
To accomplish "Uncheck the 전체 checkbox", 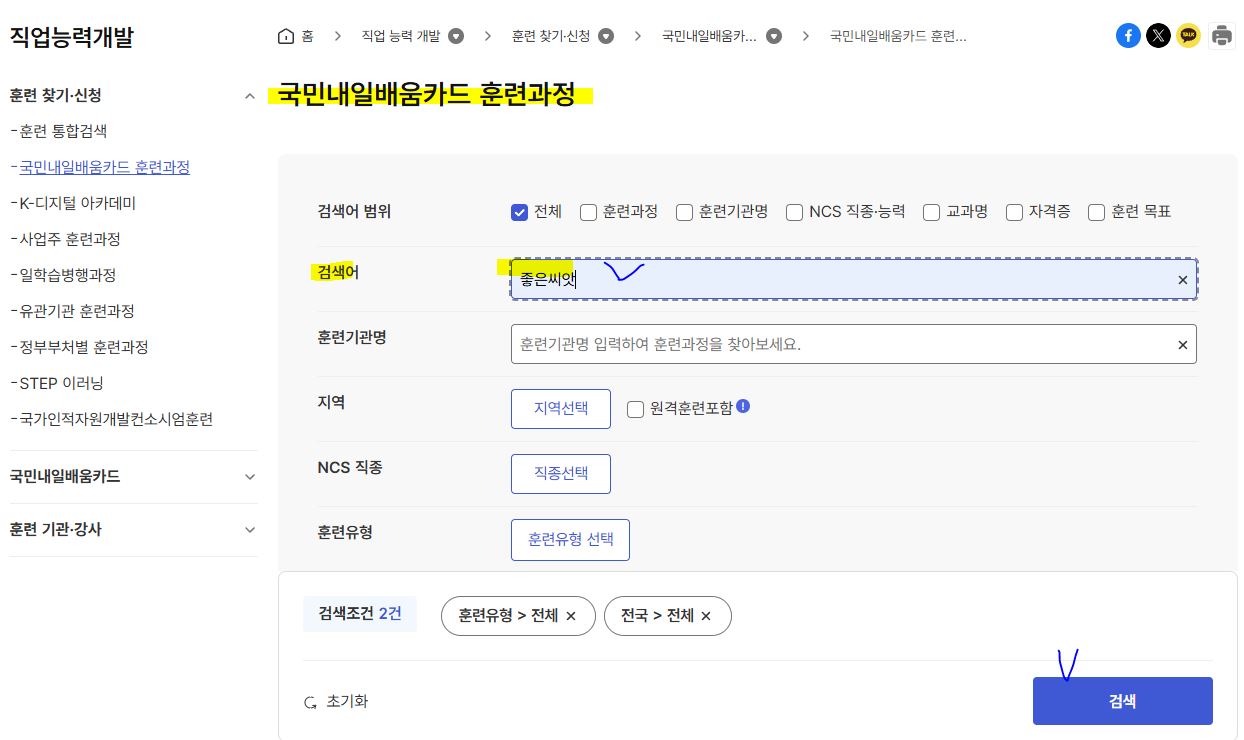I will 519,212.
